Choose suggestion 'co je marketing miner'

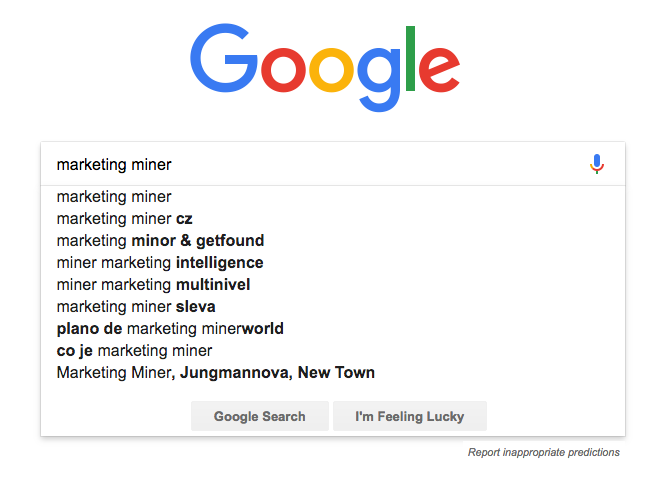333,350
